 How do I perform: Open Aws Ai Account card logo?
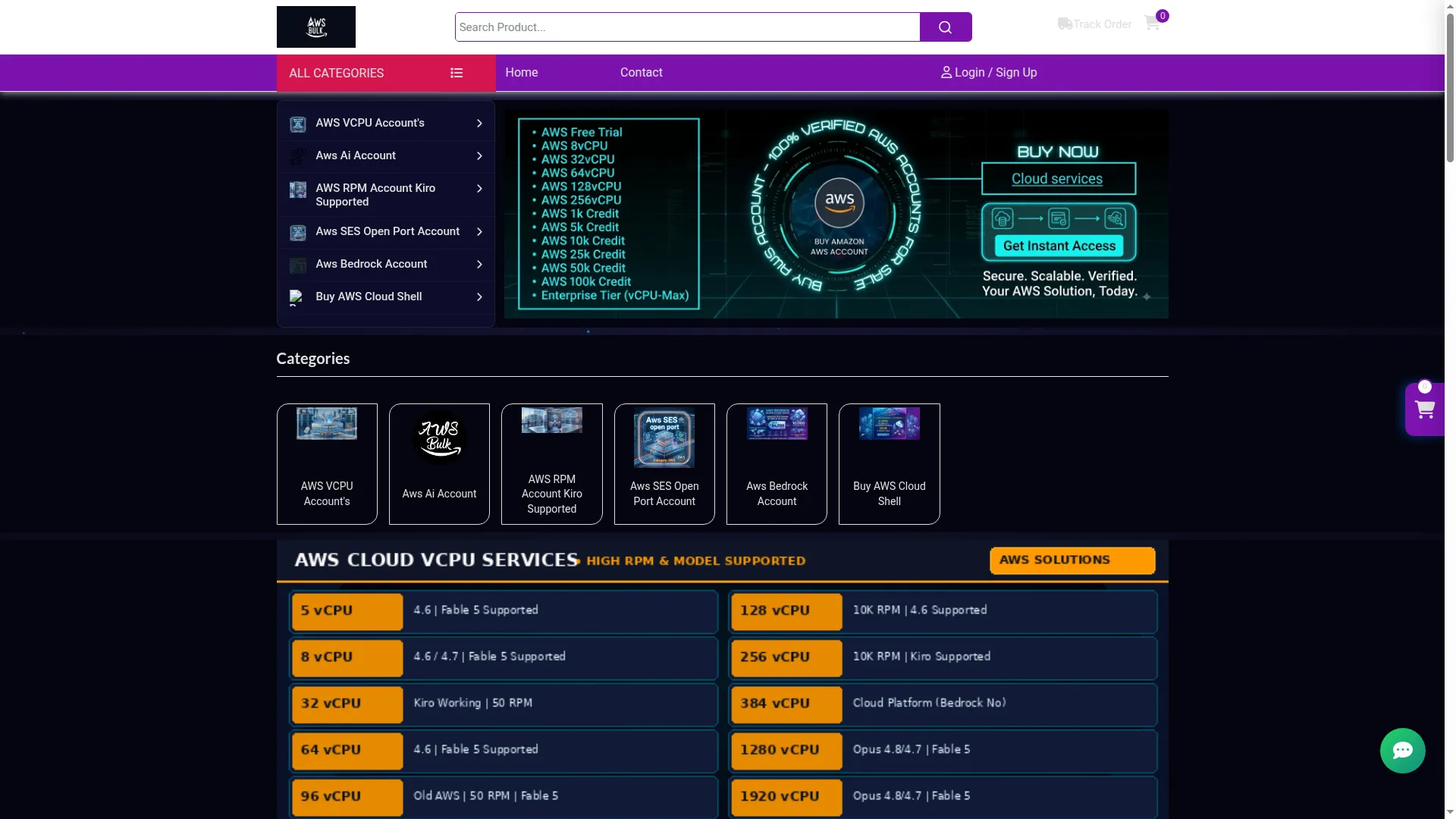click(439, 438)
